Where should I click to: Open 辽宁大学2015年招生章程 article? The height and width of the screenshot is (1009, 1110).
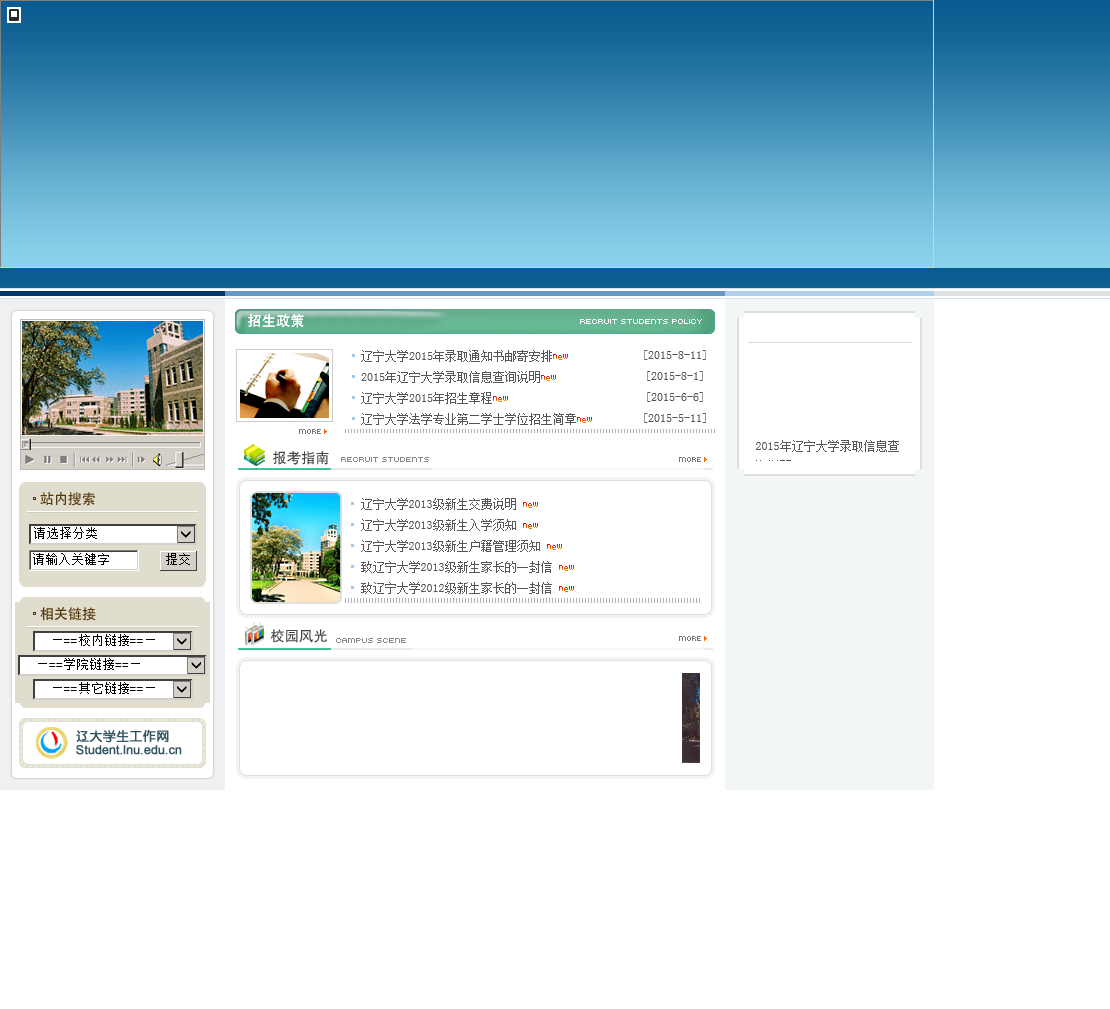coord(426,399)
